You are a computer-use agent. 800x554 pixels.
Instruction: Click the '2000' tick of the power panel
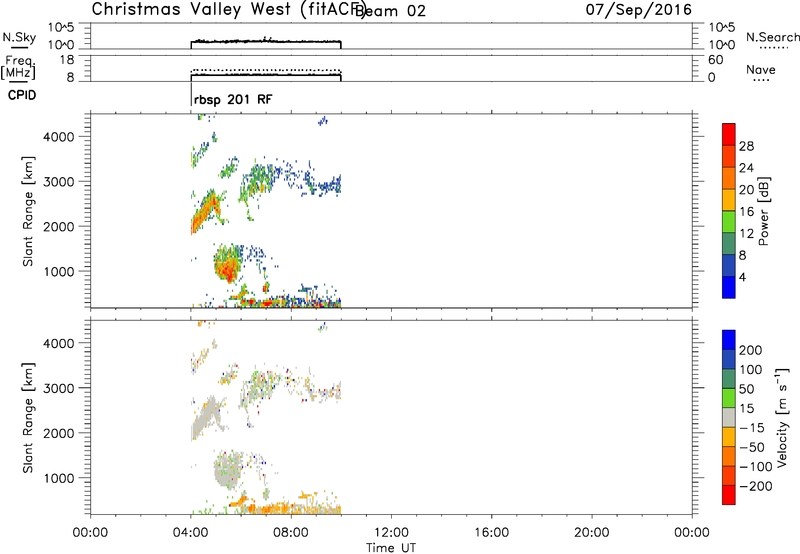[x=59, y=226]
